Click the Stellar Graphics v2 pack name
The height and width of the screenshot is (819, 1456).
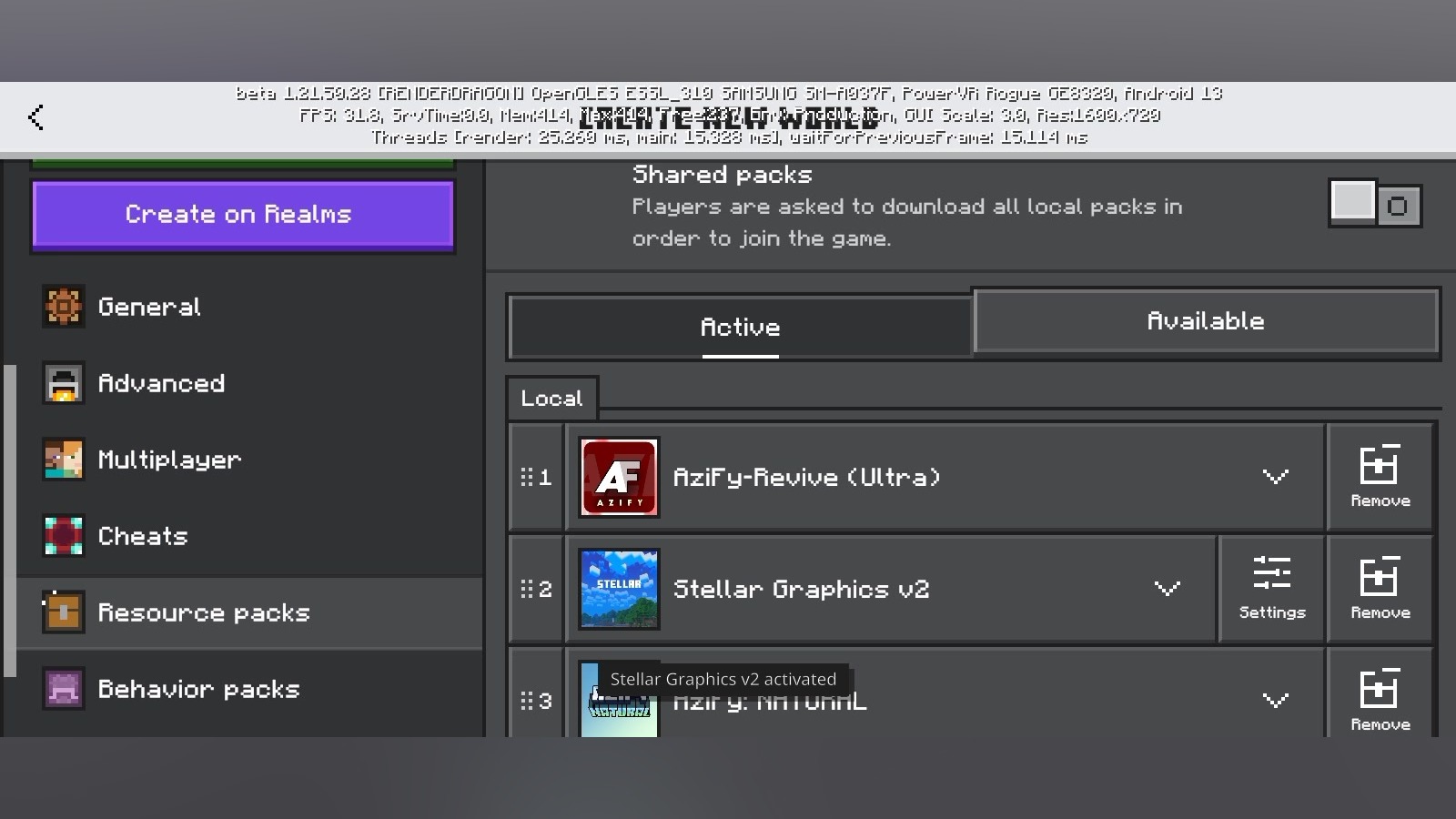click(801, 589)
